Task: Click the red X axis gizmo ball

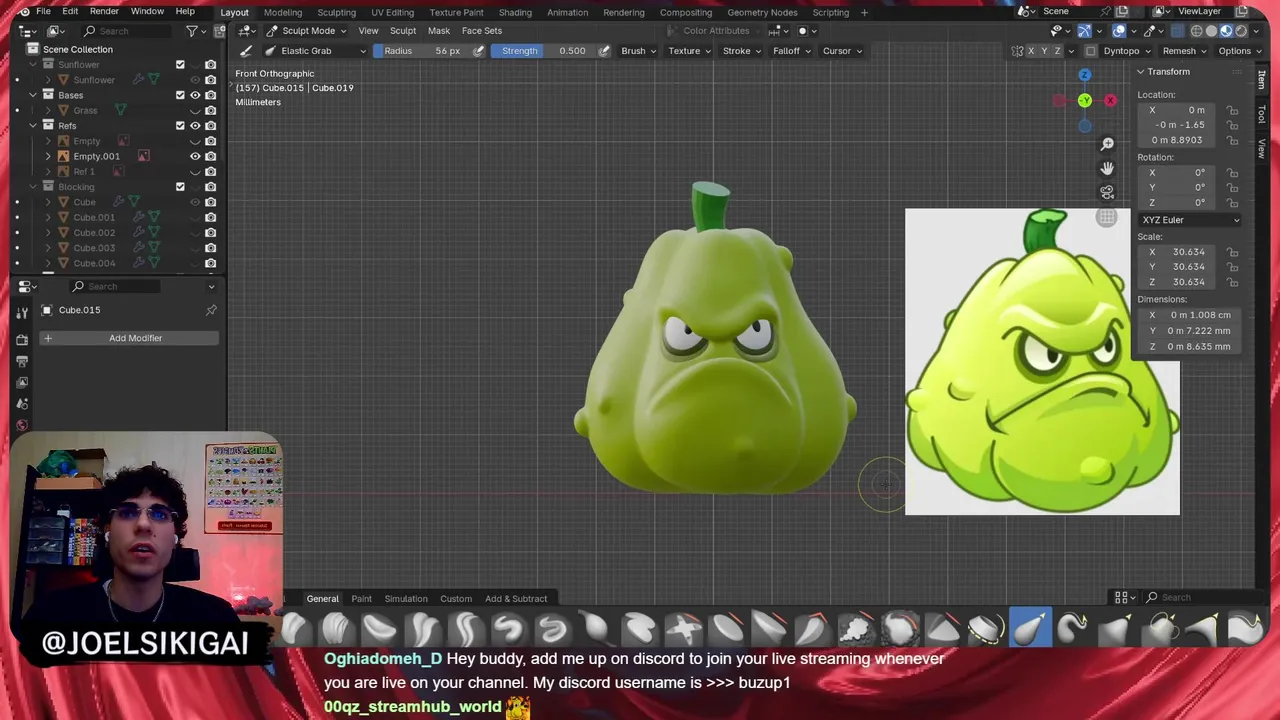Action: coord(1110,100)
